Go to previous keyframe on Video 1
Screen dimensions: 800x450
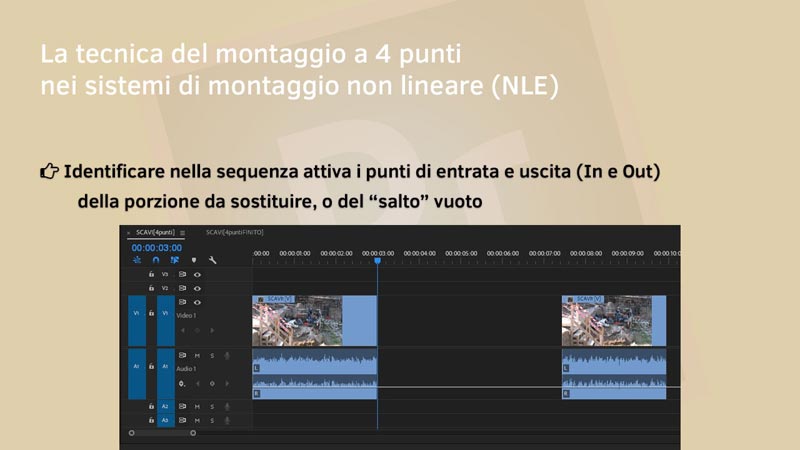pyautogui.click(x=183, y=331)
